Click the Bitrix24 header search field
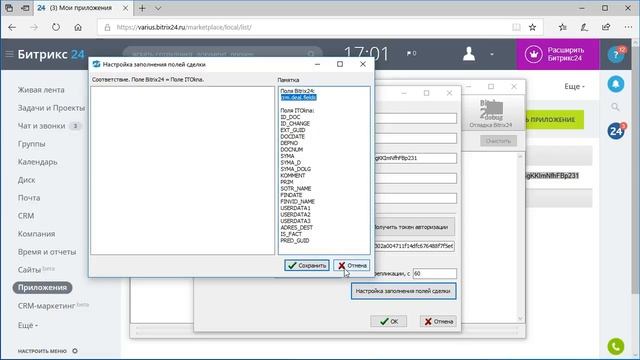Image resolution: width=640 pixels, height=360 pixels. pos(222,53)
